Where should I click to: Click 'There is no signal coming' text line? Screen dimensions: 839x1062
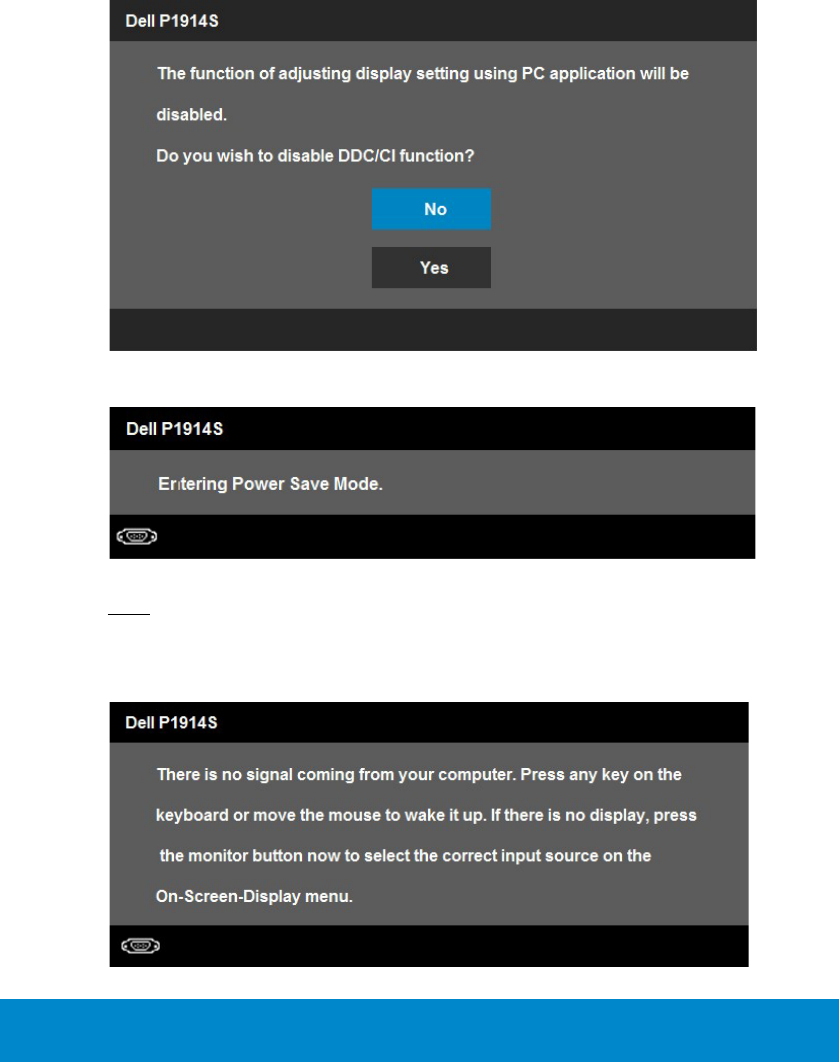(418, 775)
